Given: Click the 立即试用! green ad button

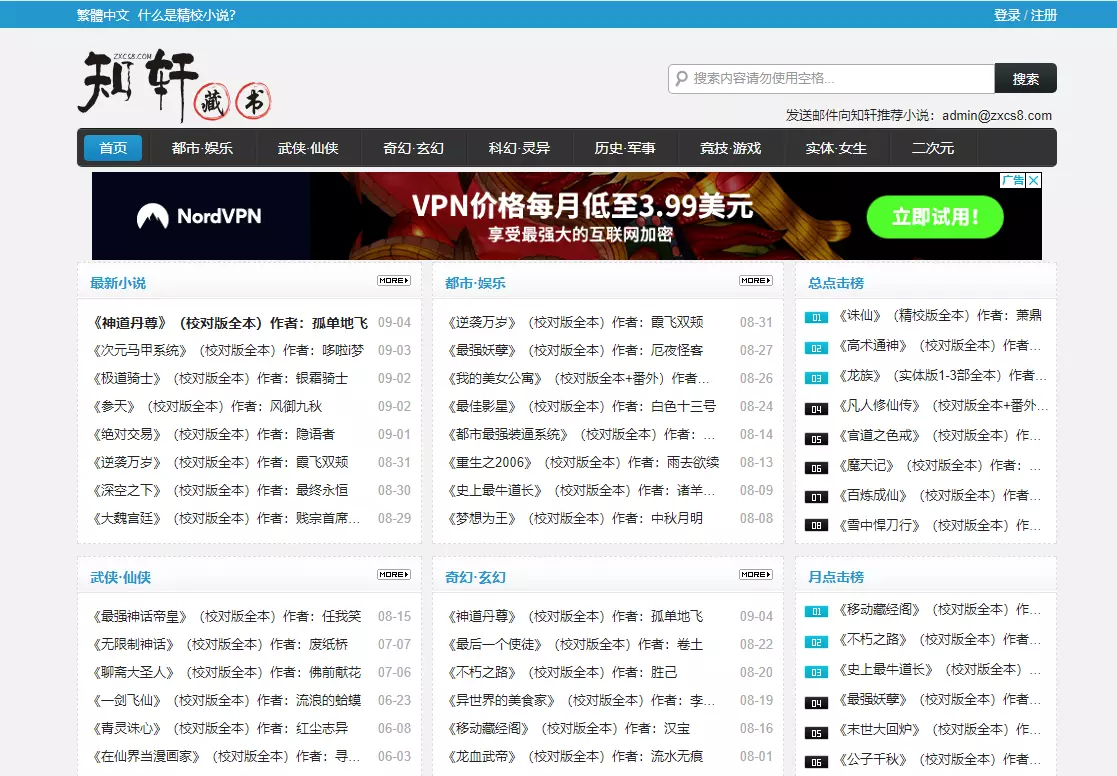Looking at the screenshot, I should click(935, 217).
